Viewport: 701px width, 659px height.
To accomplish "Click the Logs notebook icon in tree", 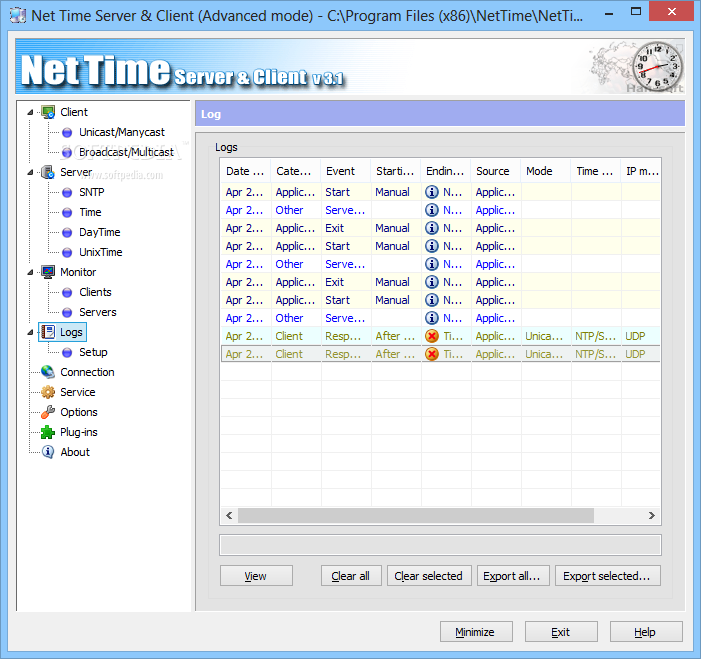I will (48, 332).
